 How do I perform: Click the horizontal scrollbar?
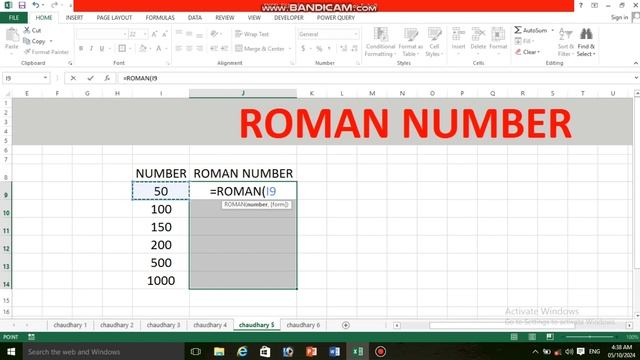pyautogui.click(x=502, y=325)
